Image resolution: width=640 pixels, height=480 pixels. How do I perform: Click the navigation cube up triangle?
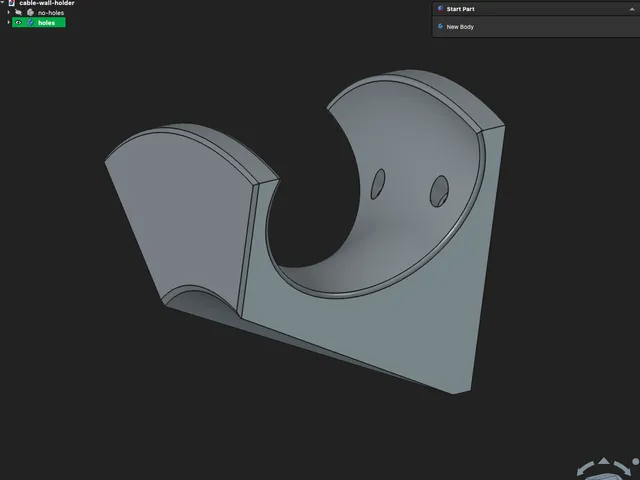click(x=604, y=461)
